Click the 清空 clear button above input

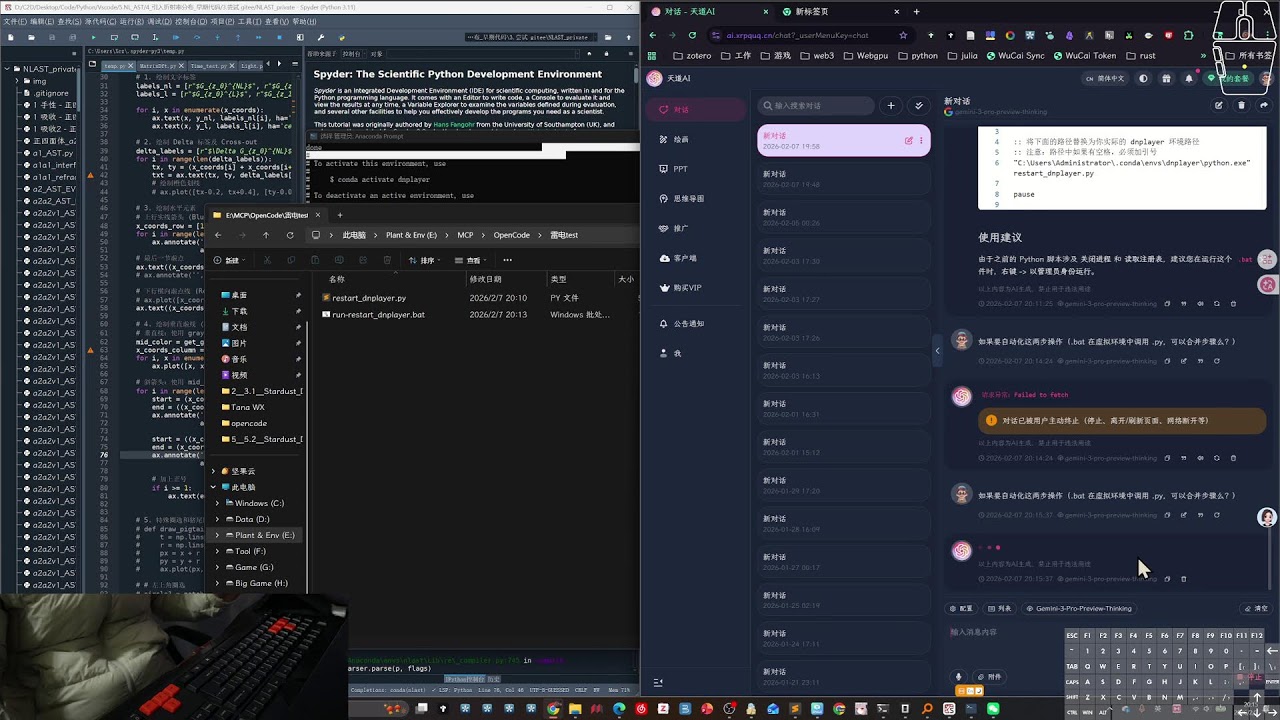1256,608
